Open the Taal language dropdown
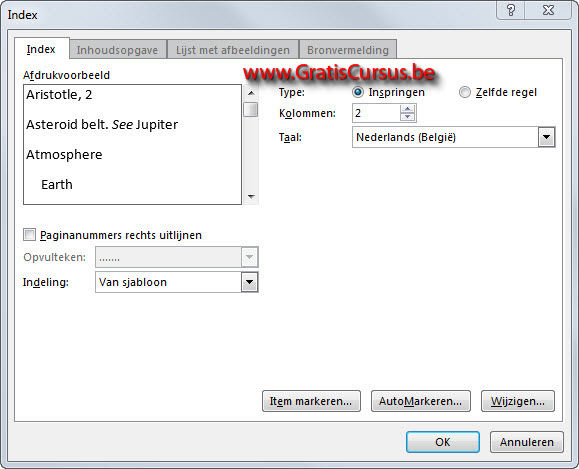579x469 pixels. 546,137
